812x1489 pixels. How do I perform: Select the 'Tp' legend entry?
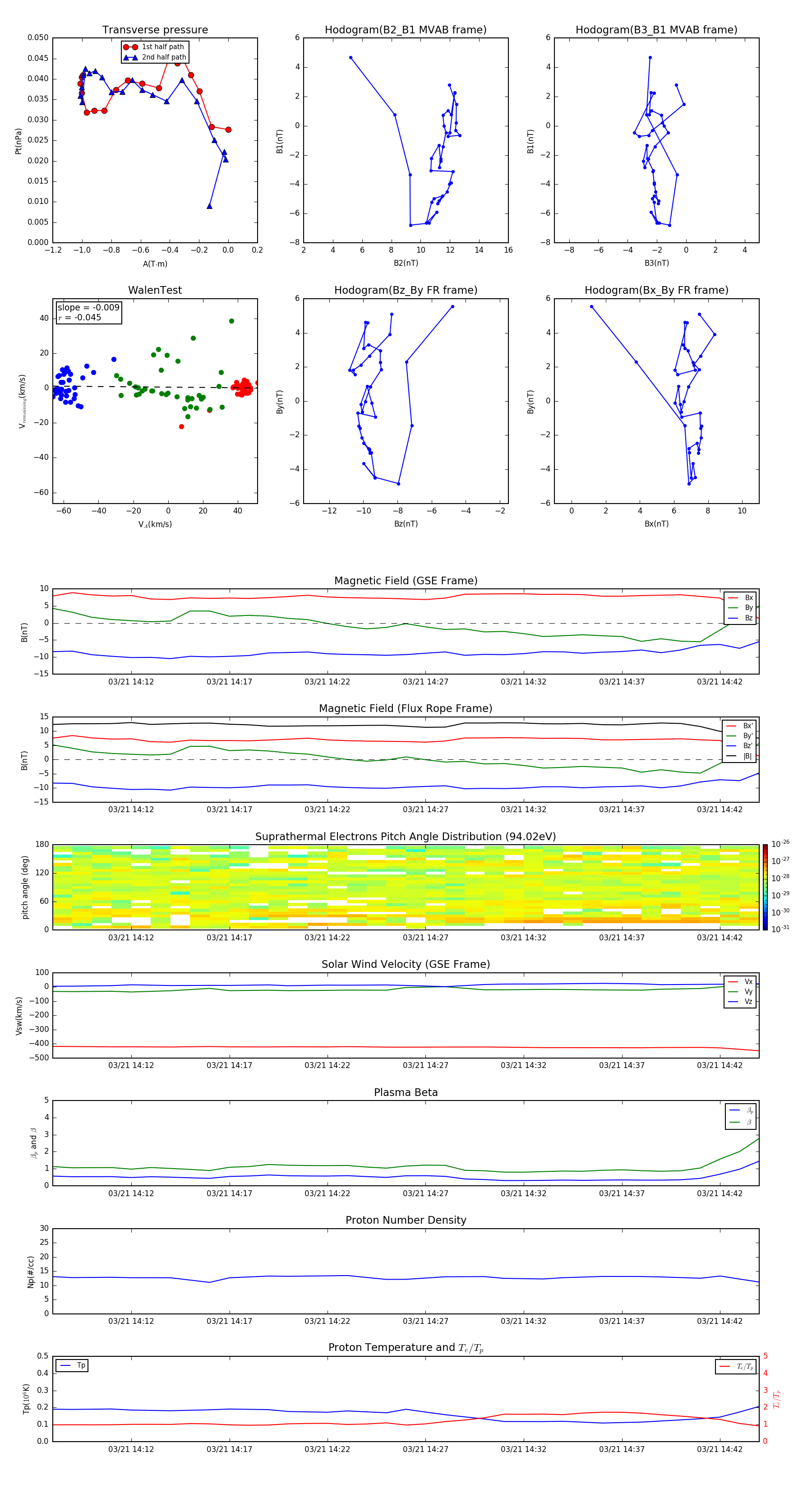tap(72, 1365)
